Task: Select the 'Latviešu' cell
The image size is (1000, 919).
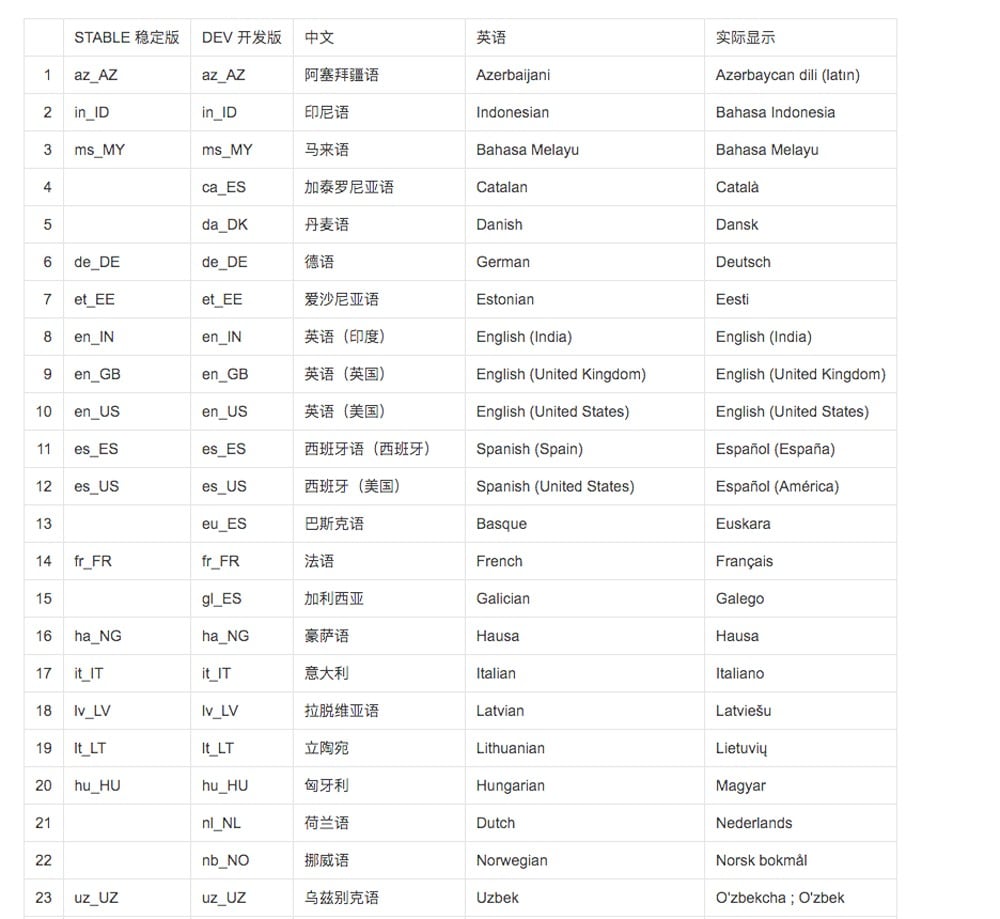Action: pyautogui.click(x=800, y=711)
